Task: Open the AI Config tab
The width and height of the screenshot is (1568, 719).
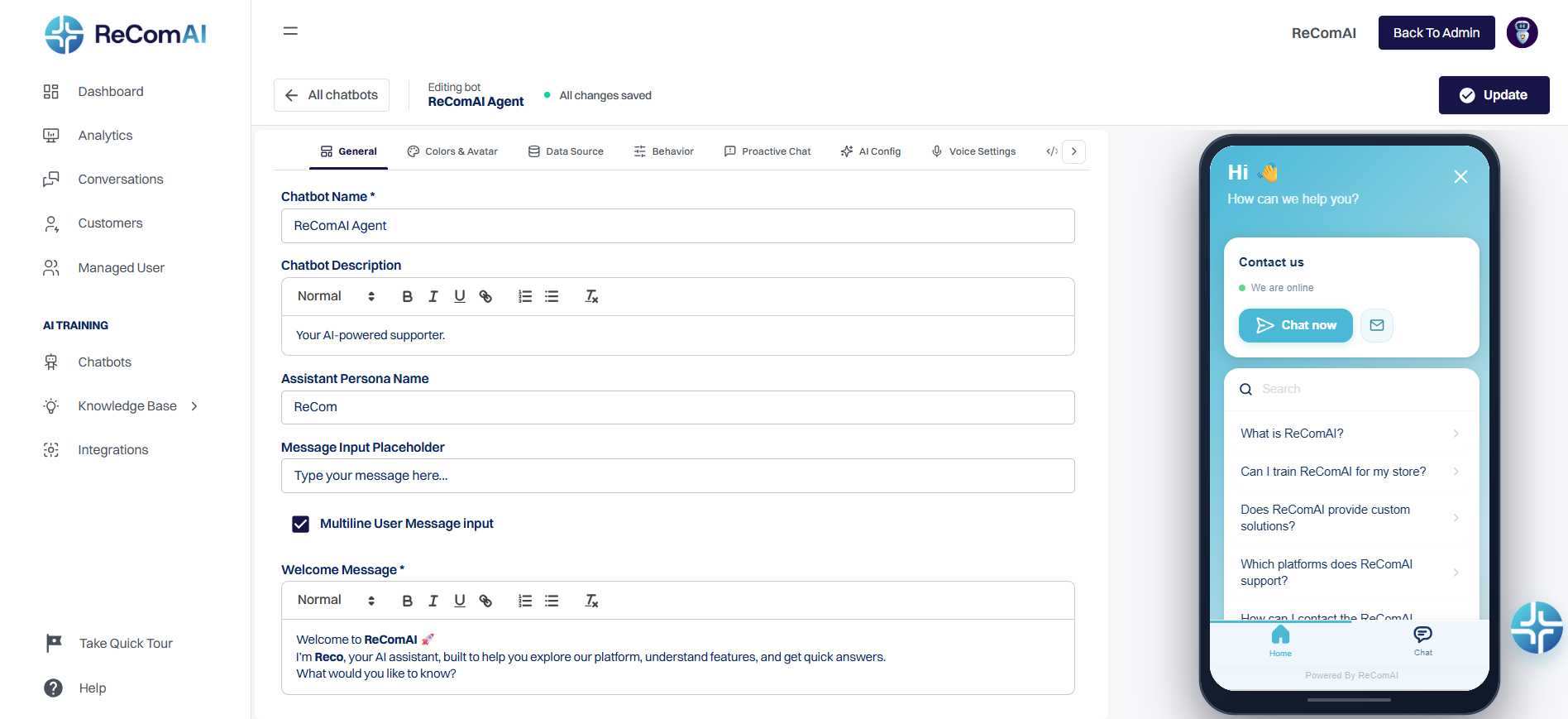Action: (x=871, y=151)
